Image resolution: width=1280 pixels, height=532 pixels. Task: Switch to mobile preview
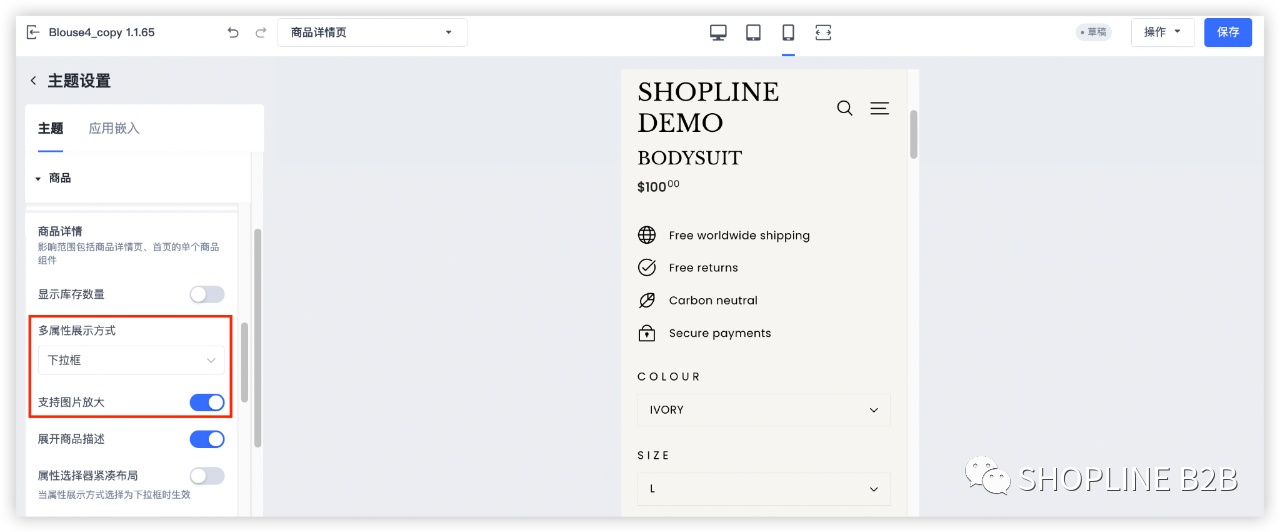pyautogui.click(x=788, y=32)
